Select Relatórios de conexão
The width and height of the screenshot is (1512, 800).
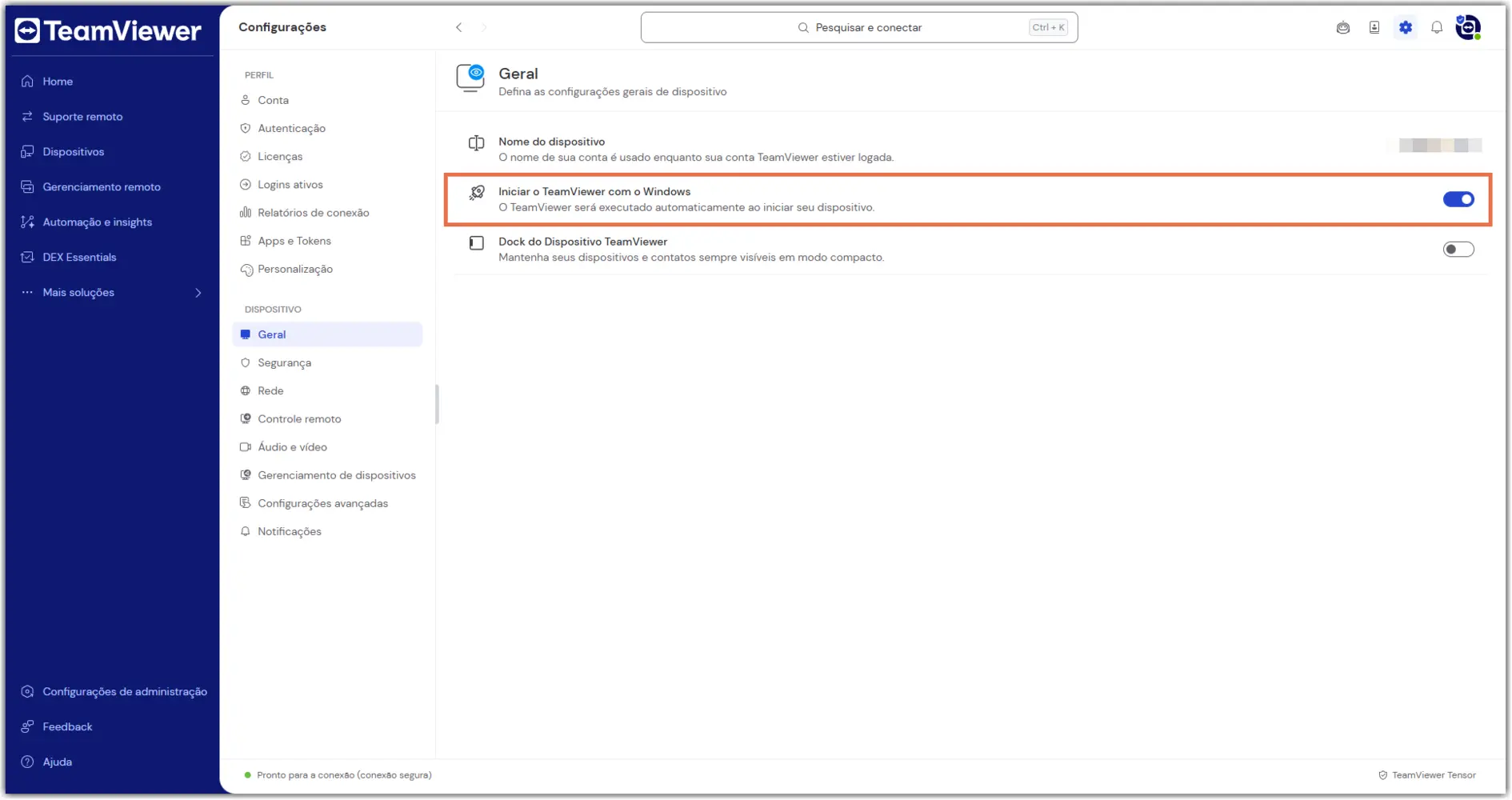pyautogui.click(x=313, y=213)
